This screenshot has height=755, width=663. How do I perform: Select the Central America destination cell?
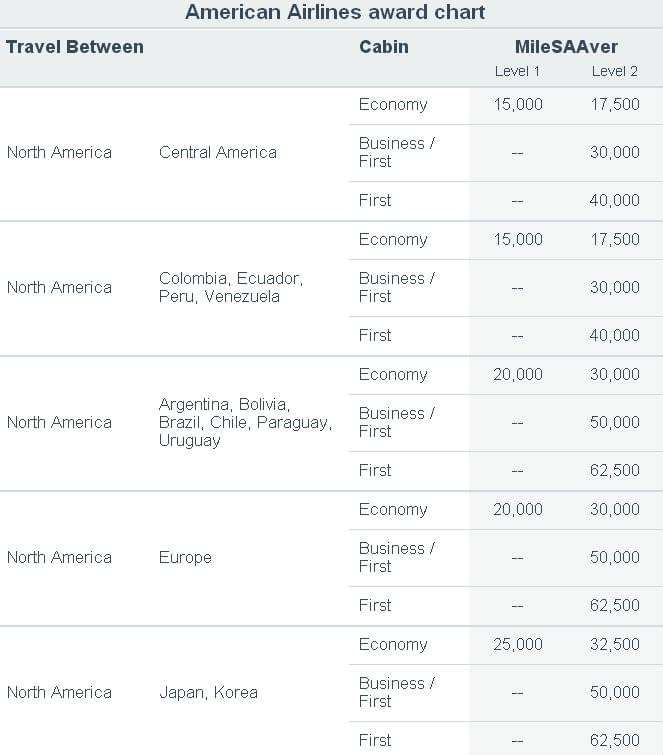(218, 152)
